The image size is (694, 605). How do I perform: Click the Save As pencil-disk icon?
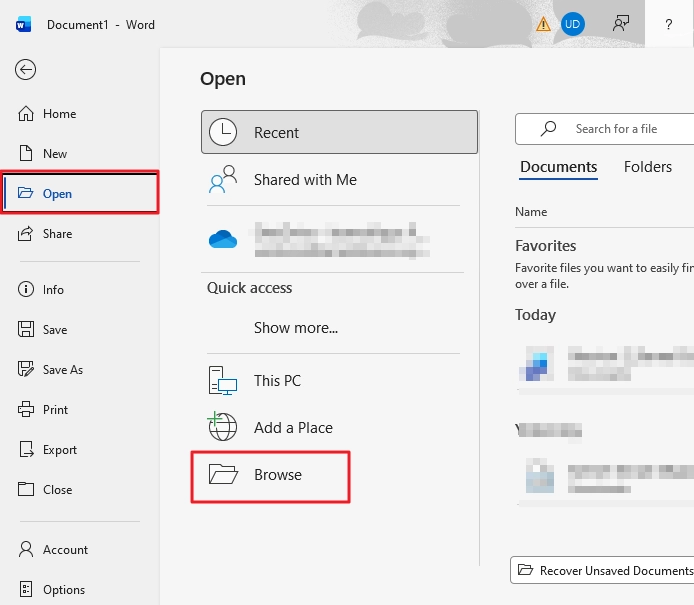[26, 369]
